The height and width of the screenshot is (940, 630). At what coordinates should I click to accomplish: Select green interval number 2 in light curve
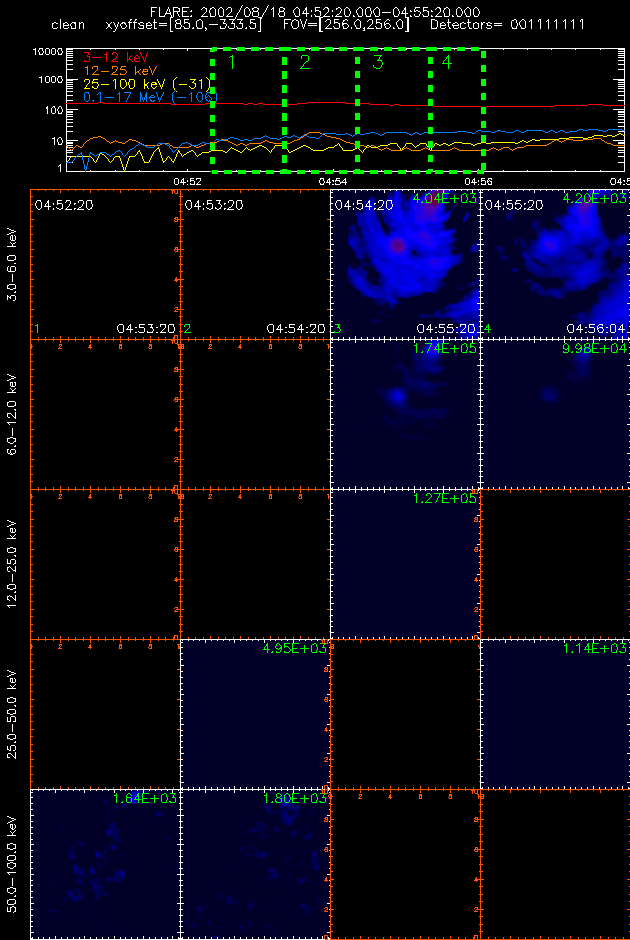(x=305, y=62)
